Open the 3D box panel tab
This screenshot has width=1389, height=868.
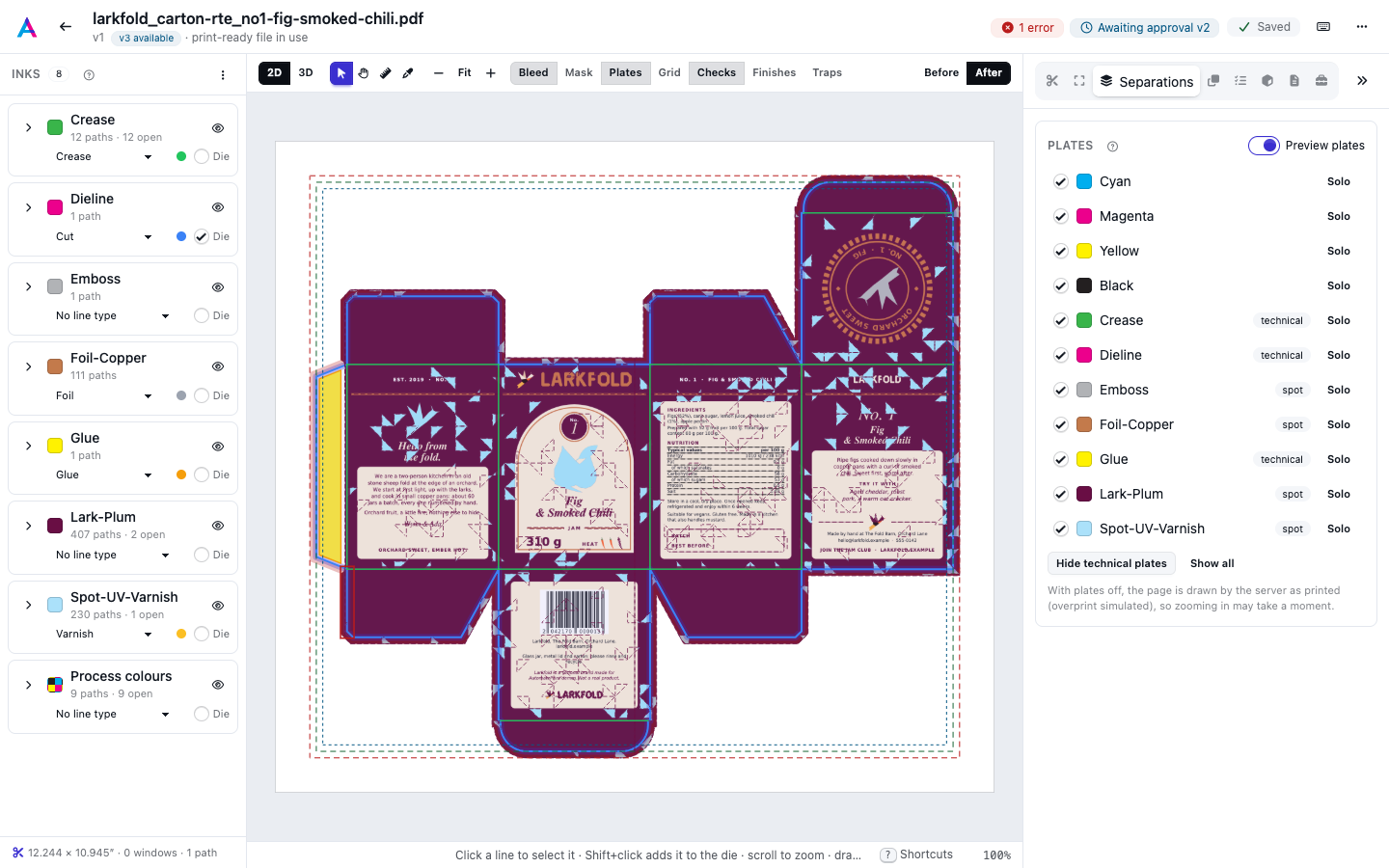click(1267, 81)
